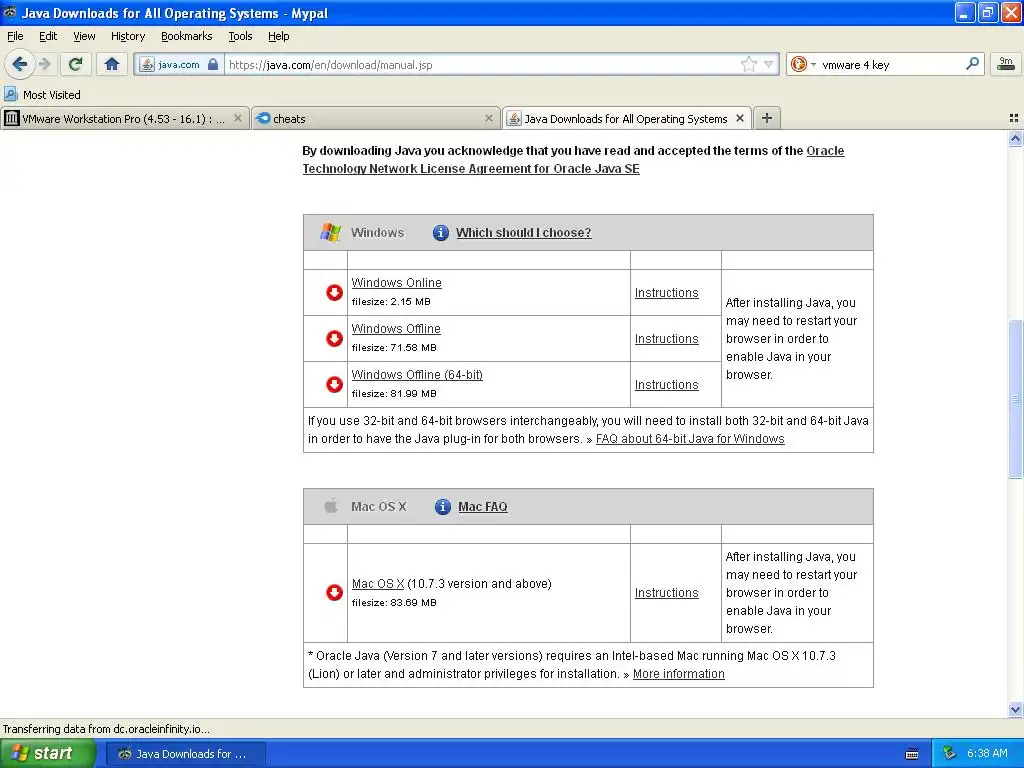Click the address bar URL field
1024x768 pixels.
point(482,65)
